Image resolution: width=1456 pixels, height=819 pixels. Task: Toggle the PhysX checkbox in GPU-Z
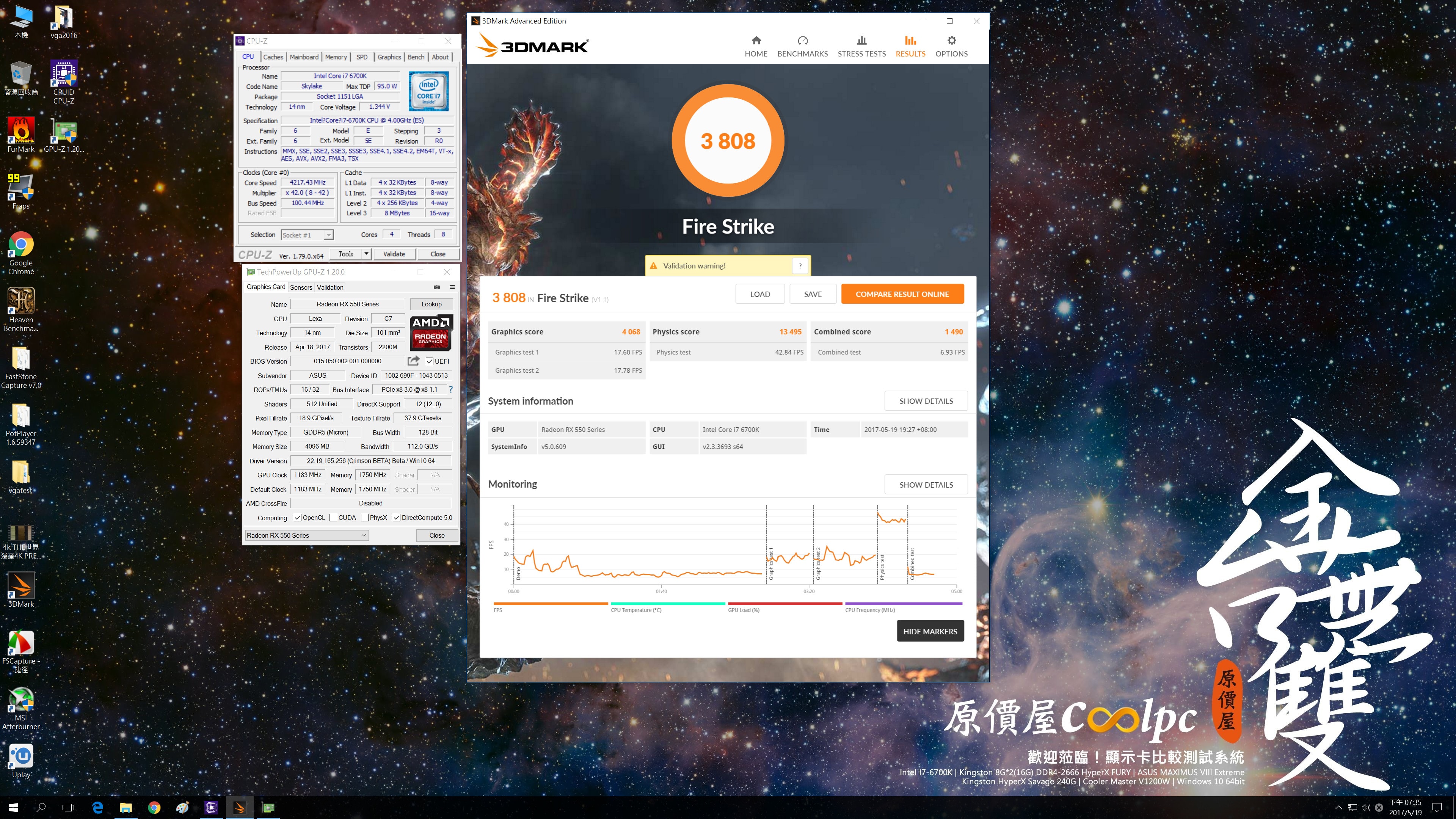pos(364,518)
